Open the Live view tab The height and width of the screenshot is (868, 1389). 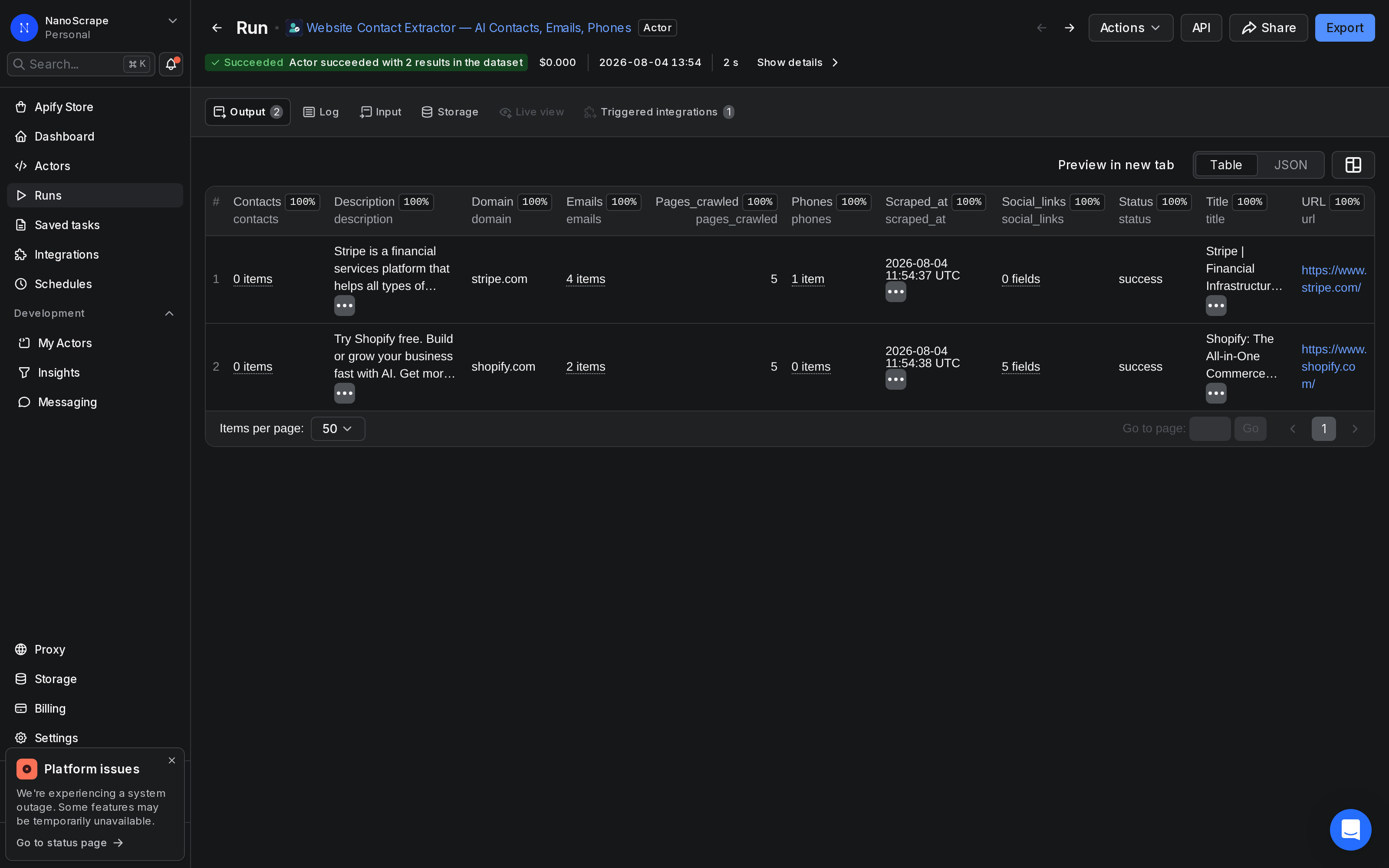[x=531, y=112]
